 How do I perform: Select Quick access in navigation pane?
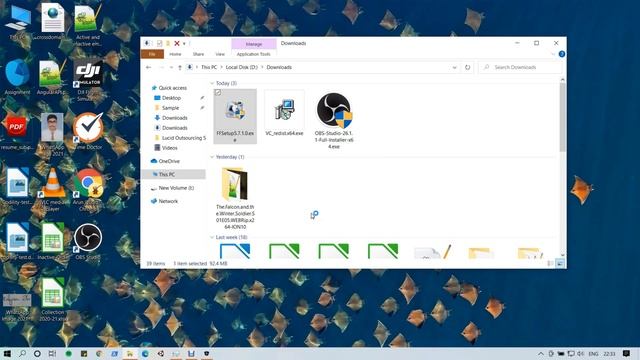(x=173, y=88)
